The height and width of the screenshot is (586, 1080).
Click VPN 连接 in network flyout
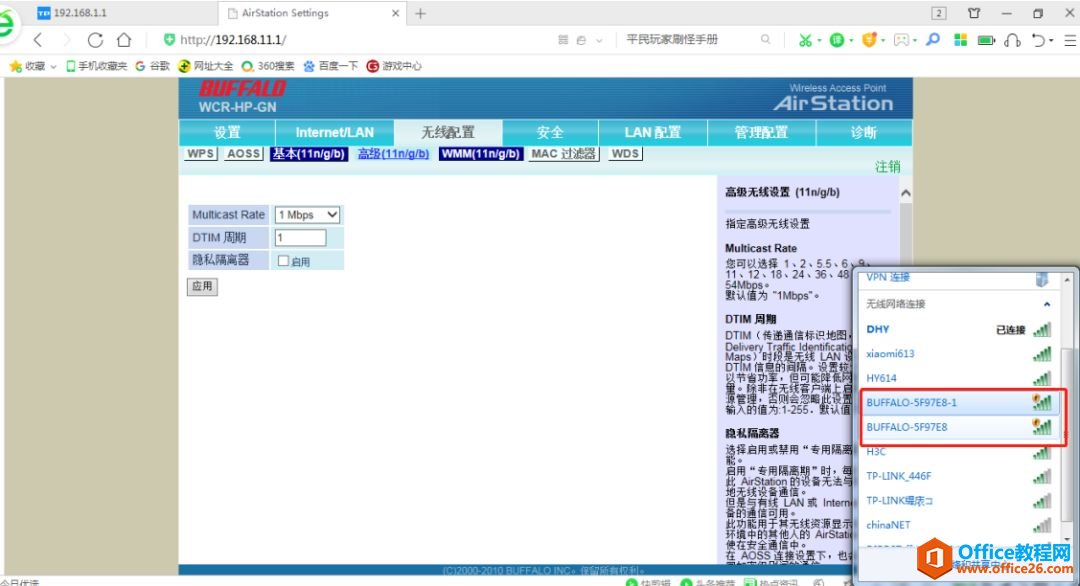click(888, 277)
